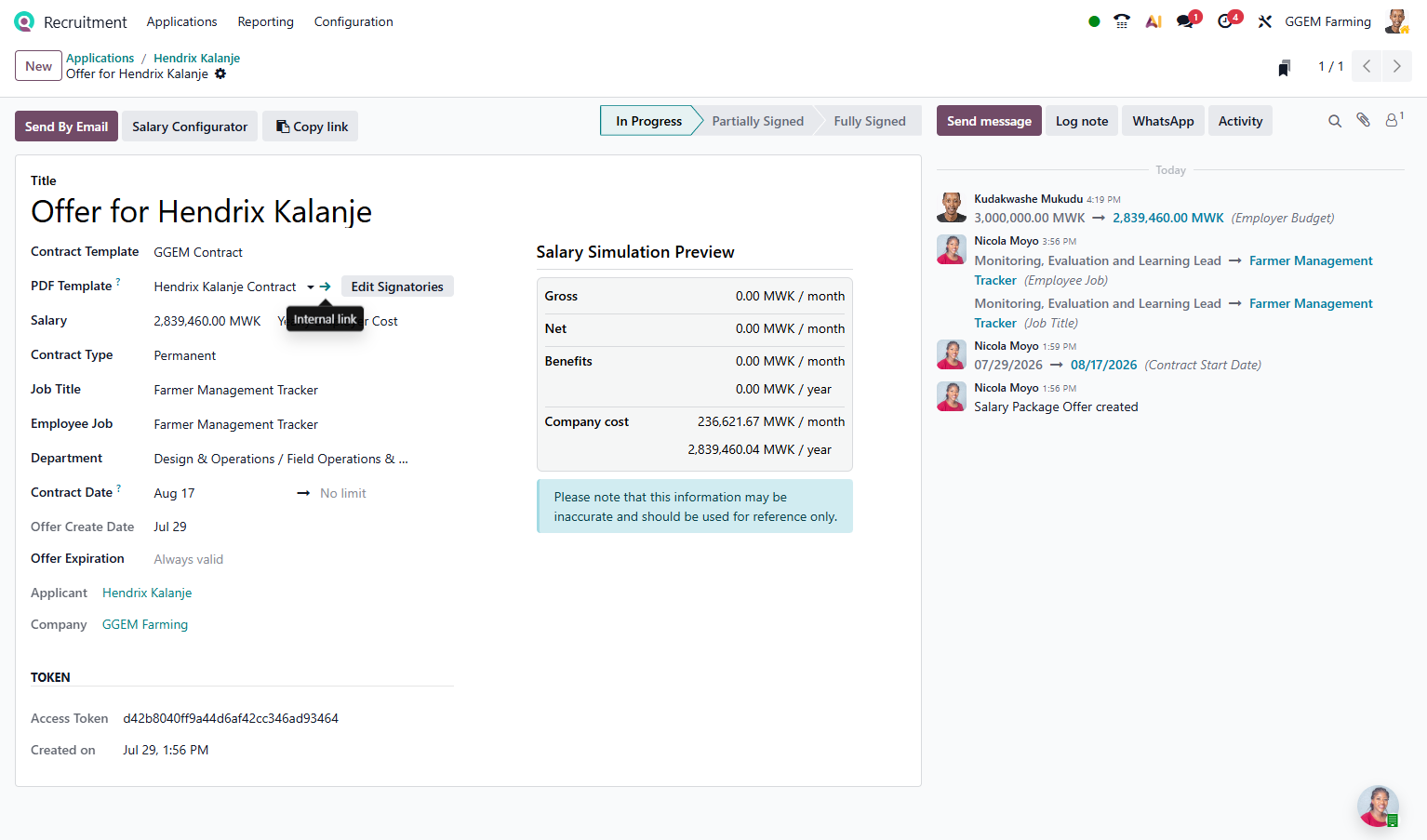The width and height of the screenshot is (1427, 840).
Task: Open the Applications breadcrumb link
Action: click(100, 58)
